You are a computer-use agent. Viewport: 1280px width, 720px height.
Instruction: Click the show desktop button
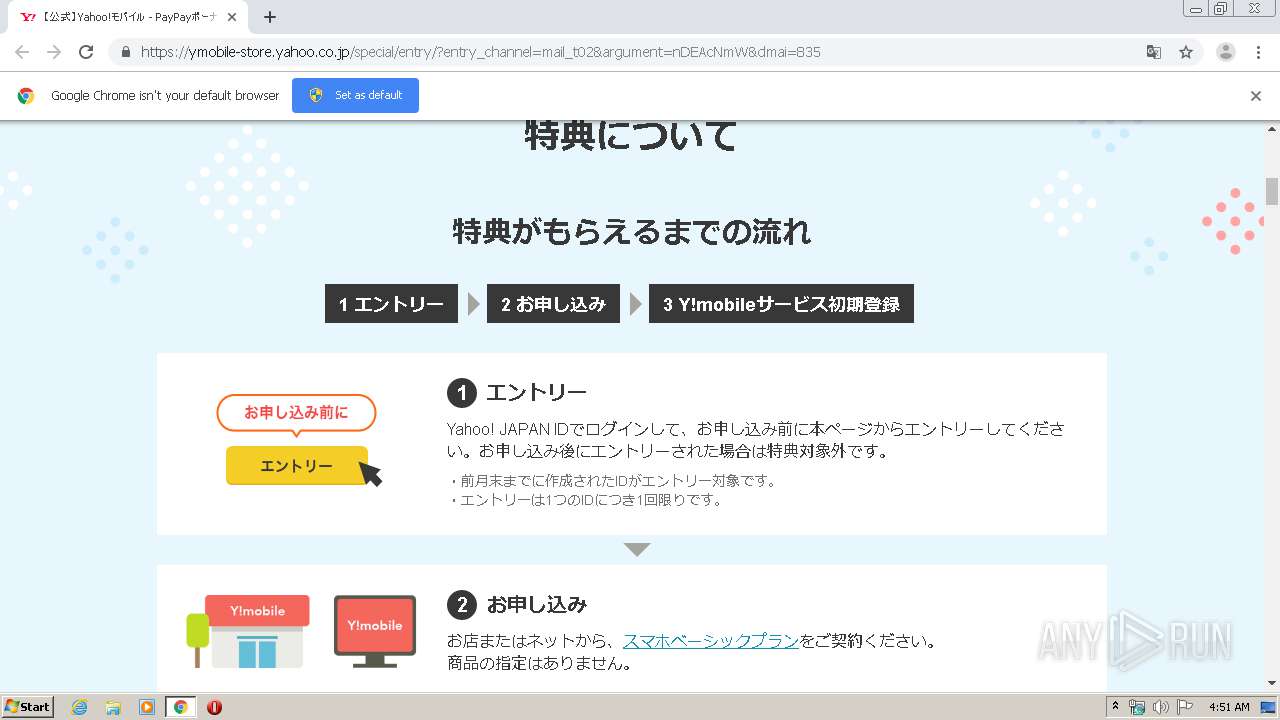pyautogui.click(x=1269, y=707)
